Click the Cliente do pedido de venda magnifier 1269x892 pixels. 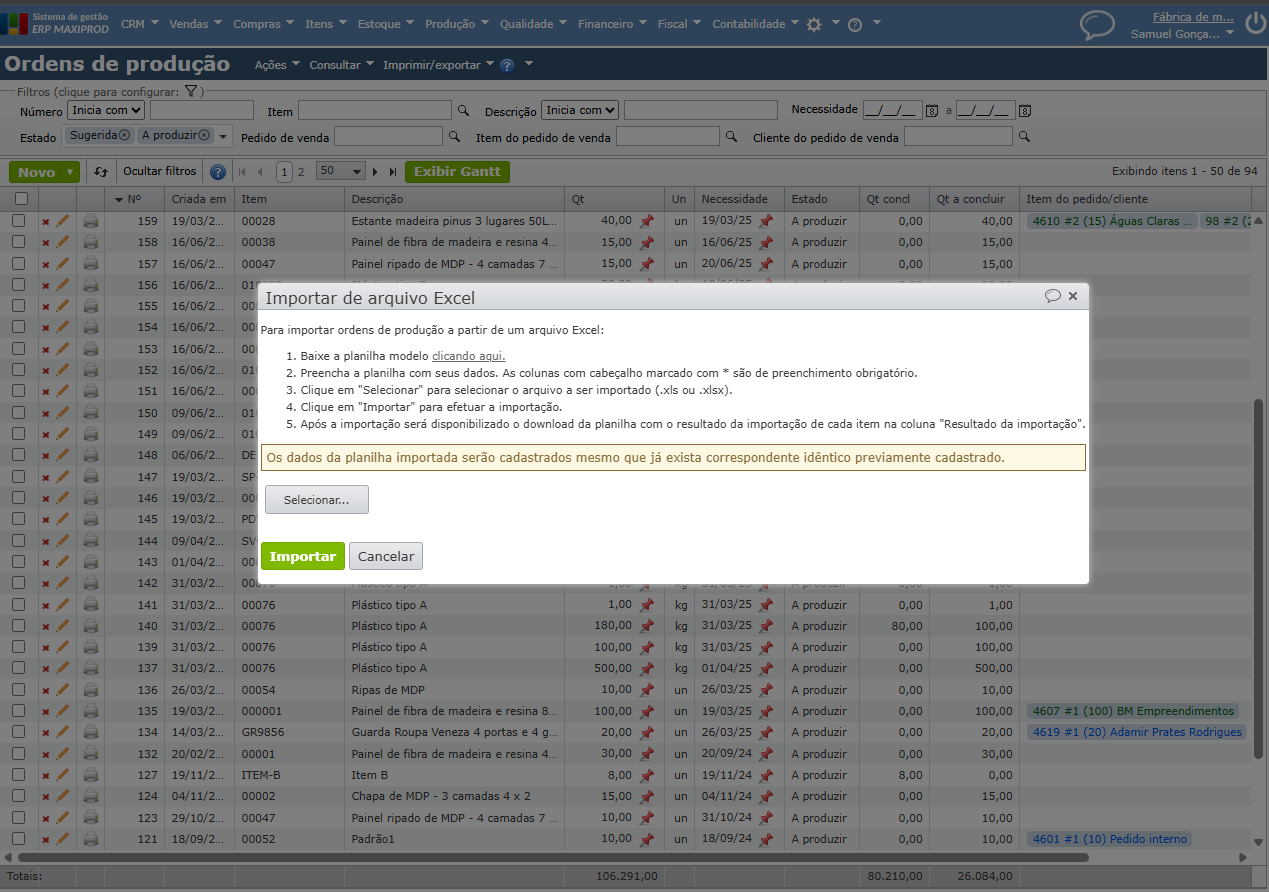(1024, 137)
